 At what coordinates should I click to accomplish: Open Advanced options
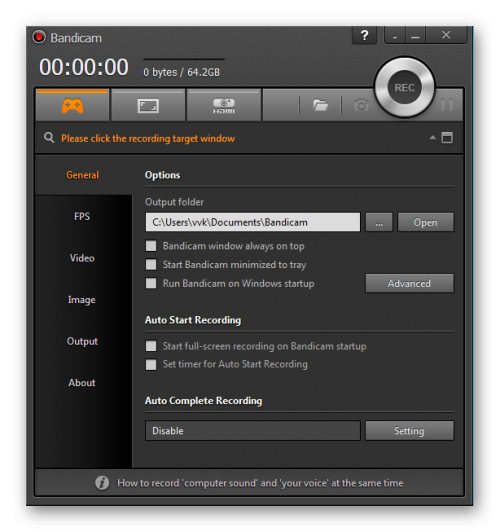pos(409,283)
